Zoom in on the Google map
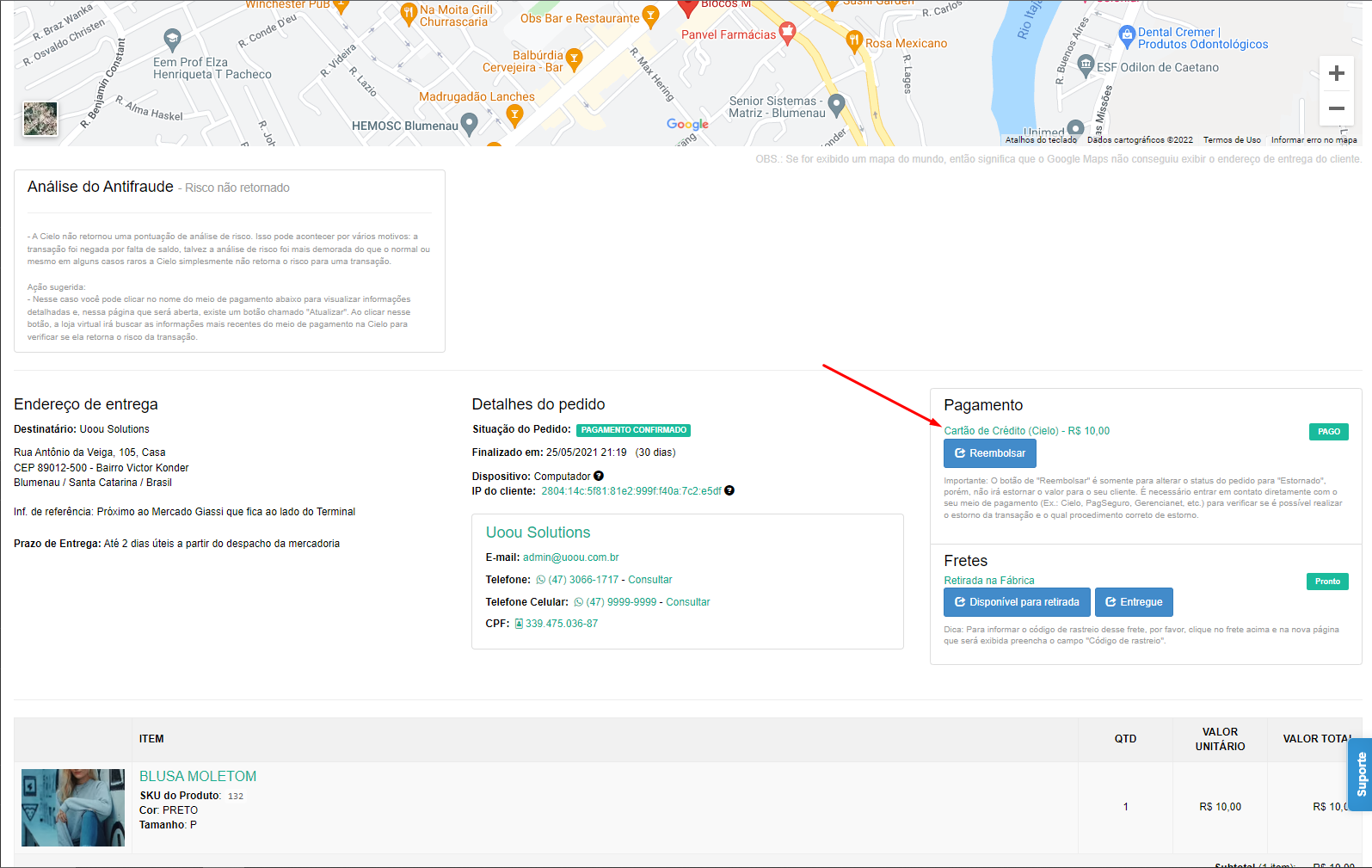The width and height of the screenshot is (1372, 868). coord(1336,73)
